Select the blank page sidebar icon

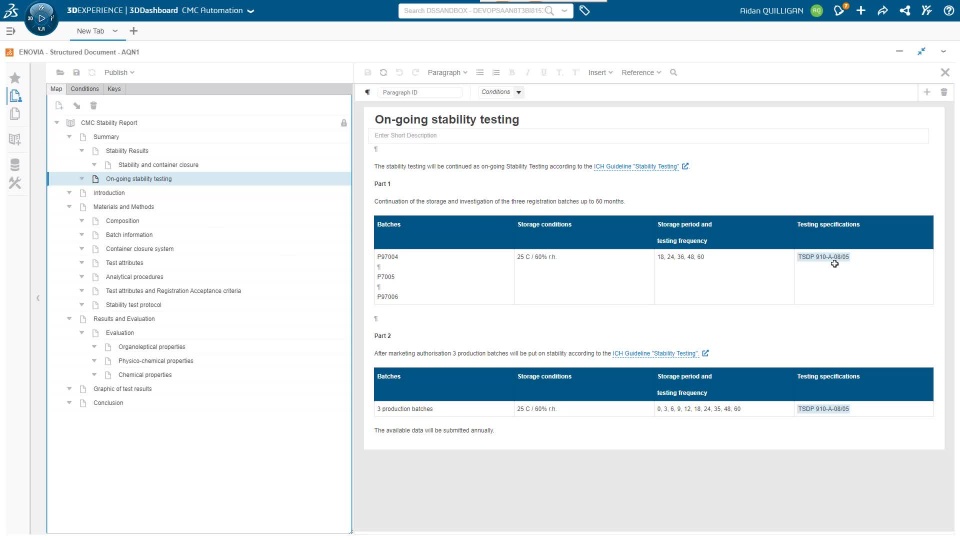pyautogui.click(x=15, y=114)
